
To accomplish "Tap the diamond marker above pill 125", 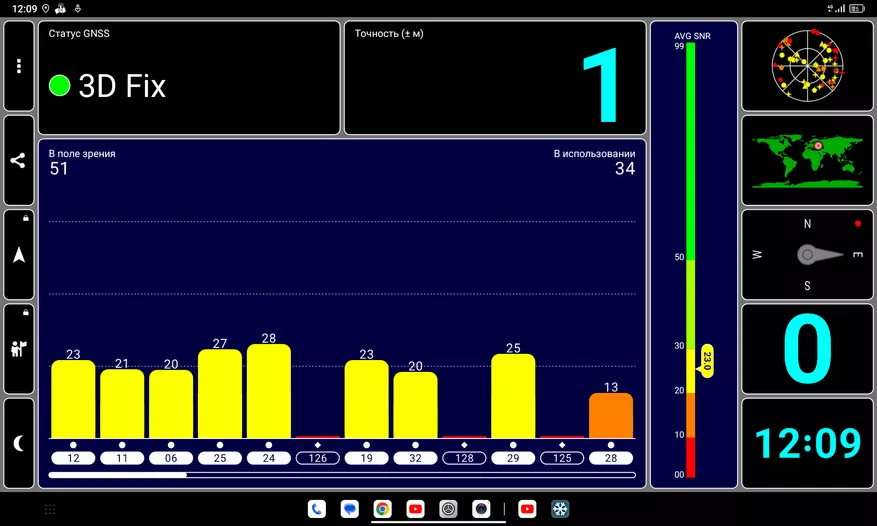I will click(x=562, y=445).
